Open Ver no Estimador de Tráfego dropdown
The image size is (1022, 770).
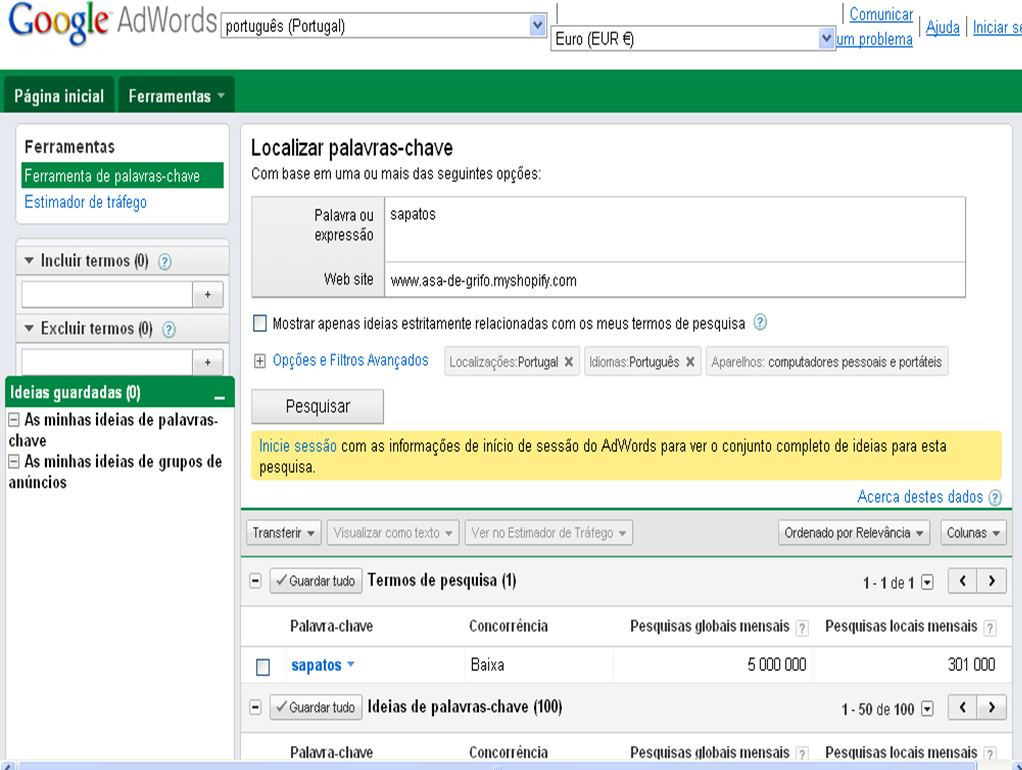point(548,533)
